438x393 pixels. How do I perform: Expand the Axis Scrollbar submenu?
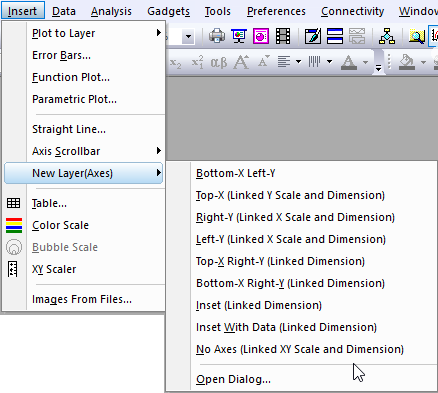click(x=84, y=151)
